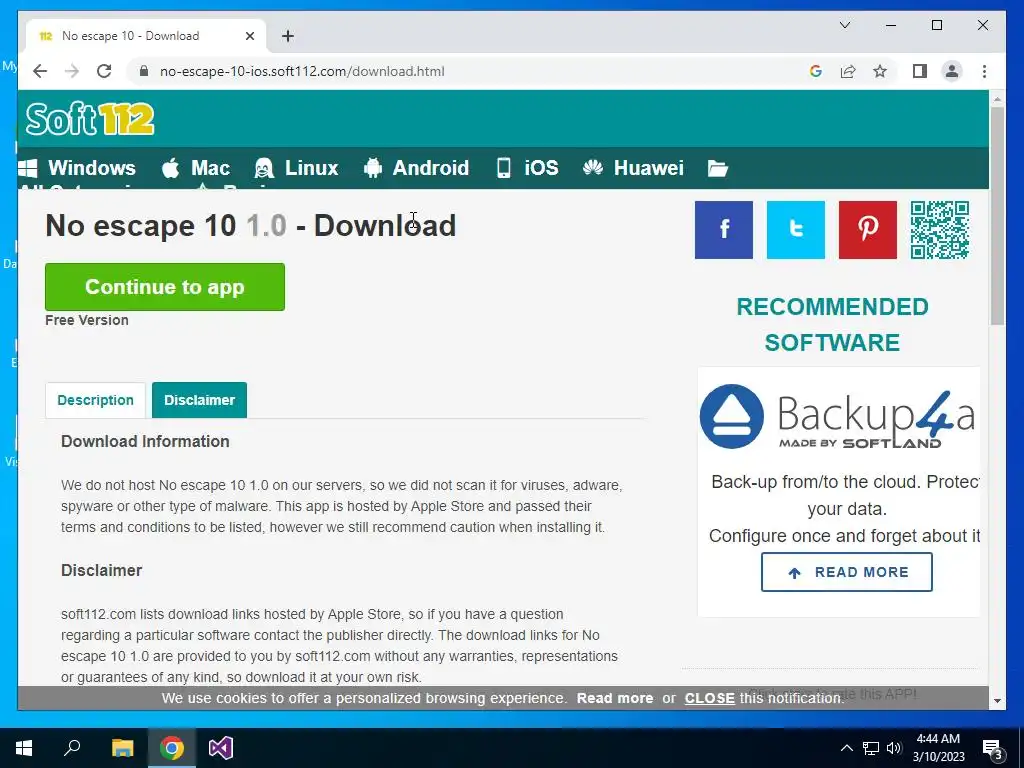Viewport: 1024px width, 768px height.
Task: Click the scrollbar down arrow
Action: point(997,701)
